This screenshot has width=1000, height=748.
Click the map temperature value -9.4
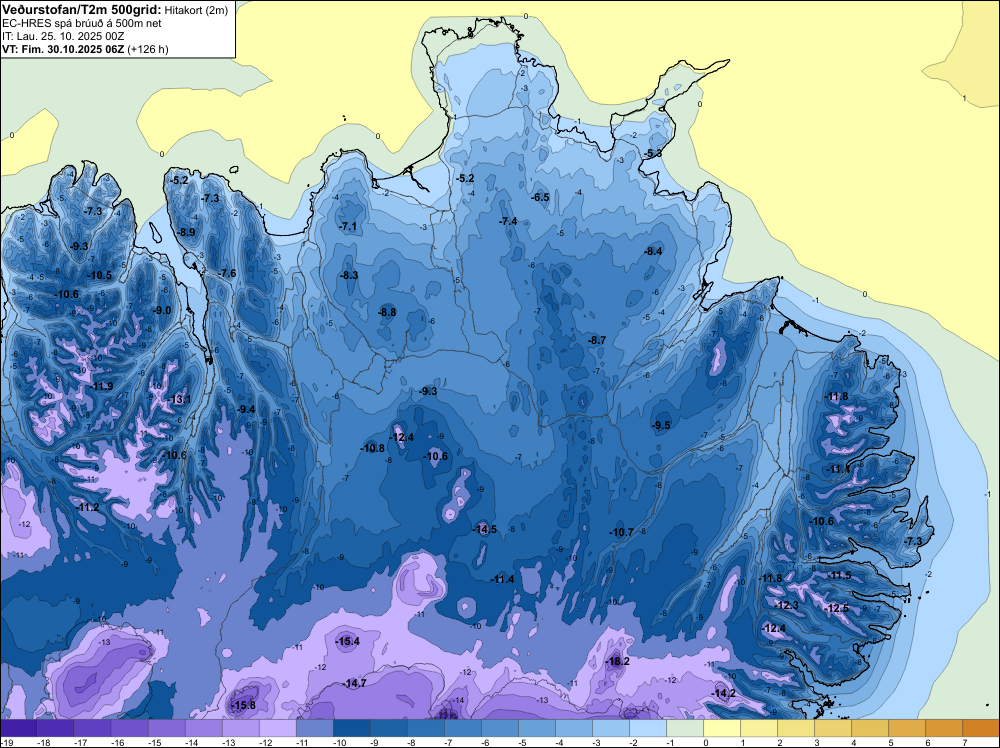246,409
